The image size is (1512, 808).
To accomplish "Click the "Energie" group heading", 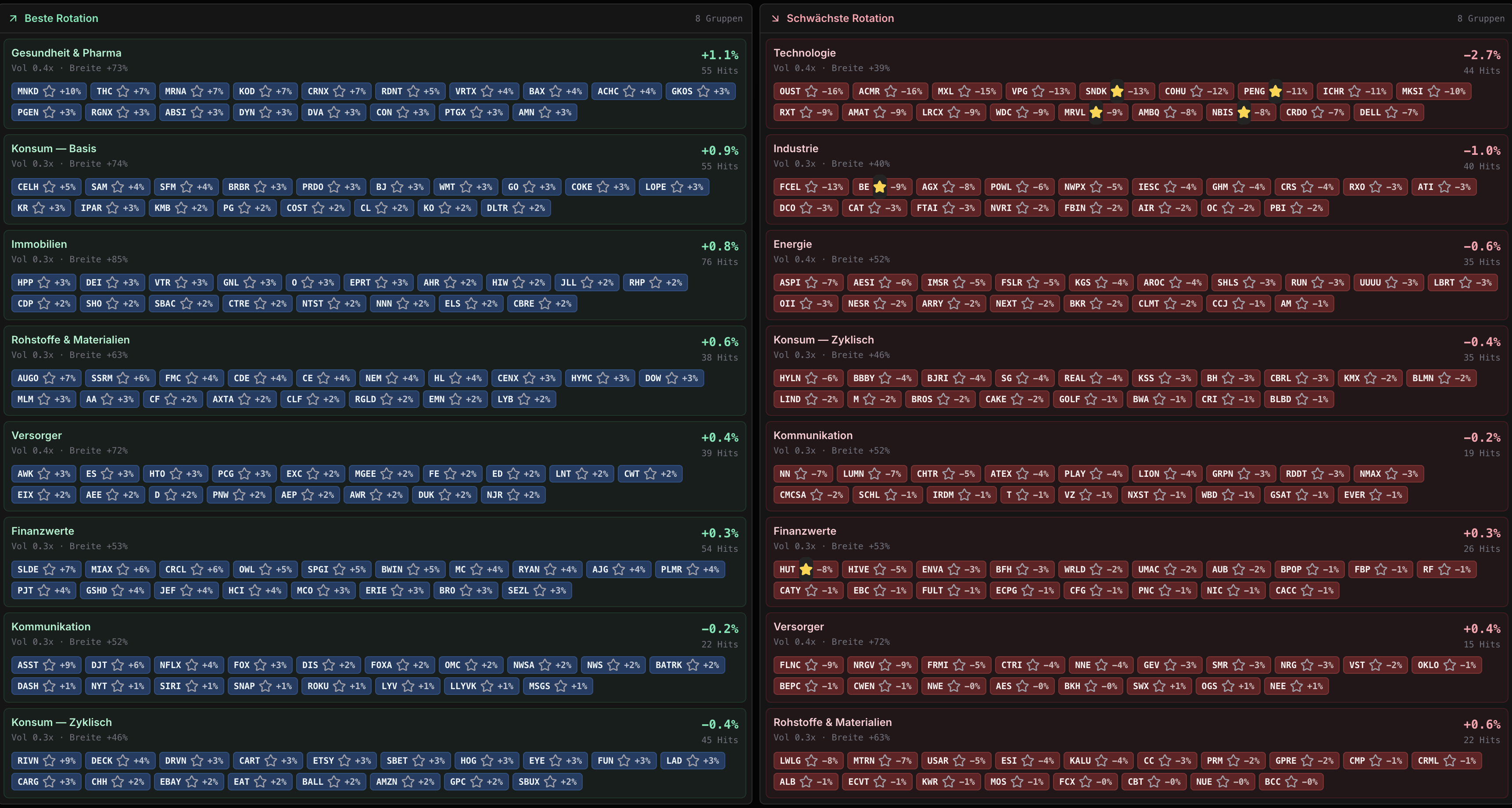I will (793, 244).
